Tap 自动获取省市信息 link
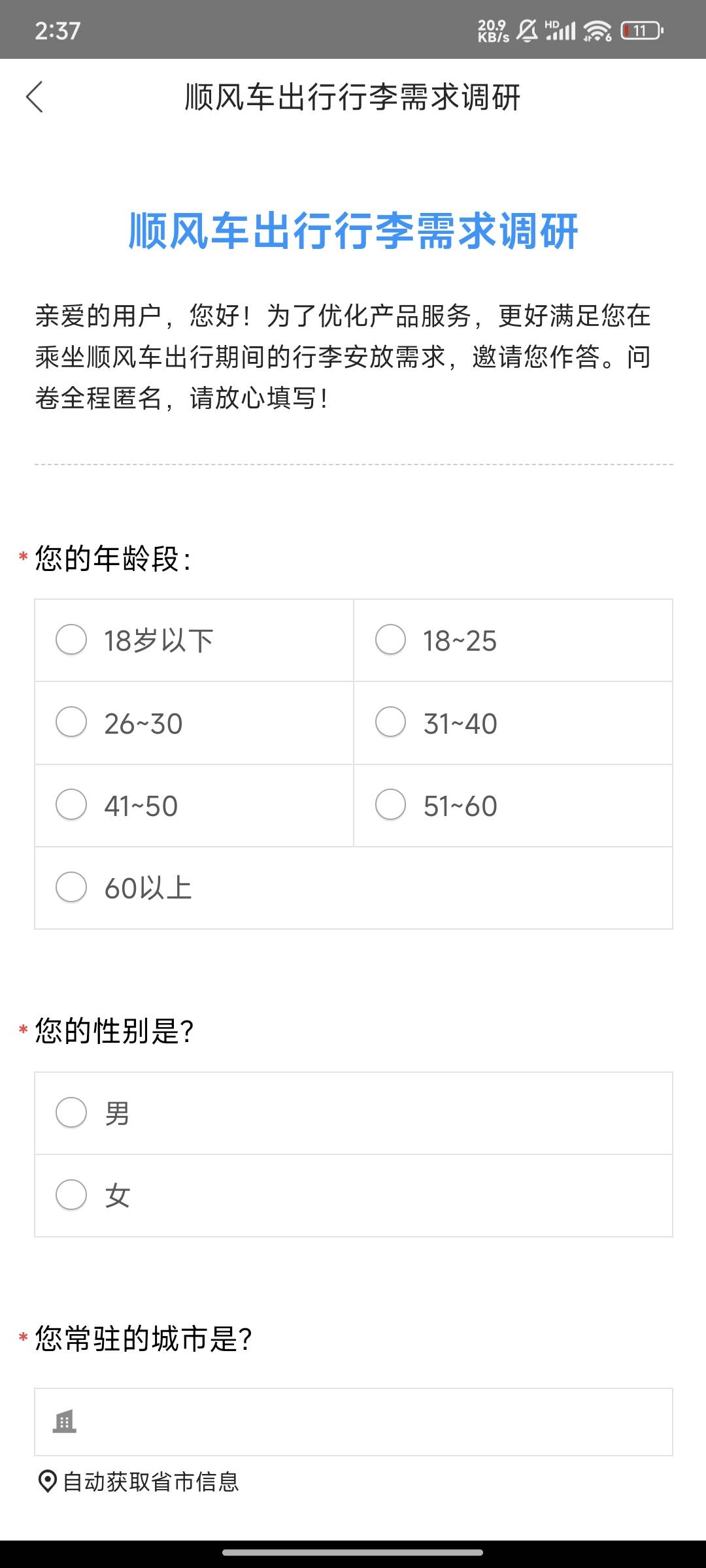Screen dimensions: 706x1568 [x=151, y=1482]
